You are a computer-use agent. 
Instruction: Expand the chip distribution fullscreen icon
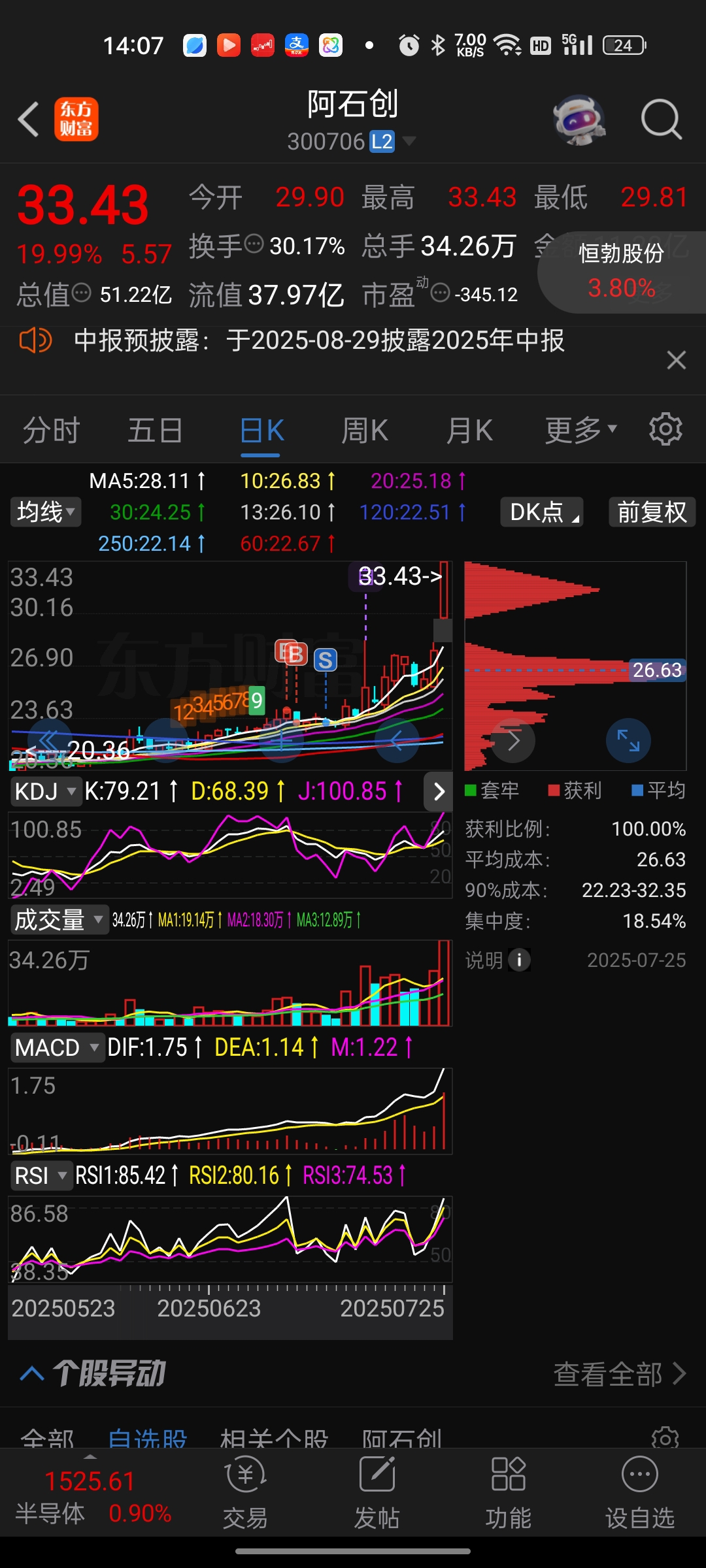[628, 740]
